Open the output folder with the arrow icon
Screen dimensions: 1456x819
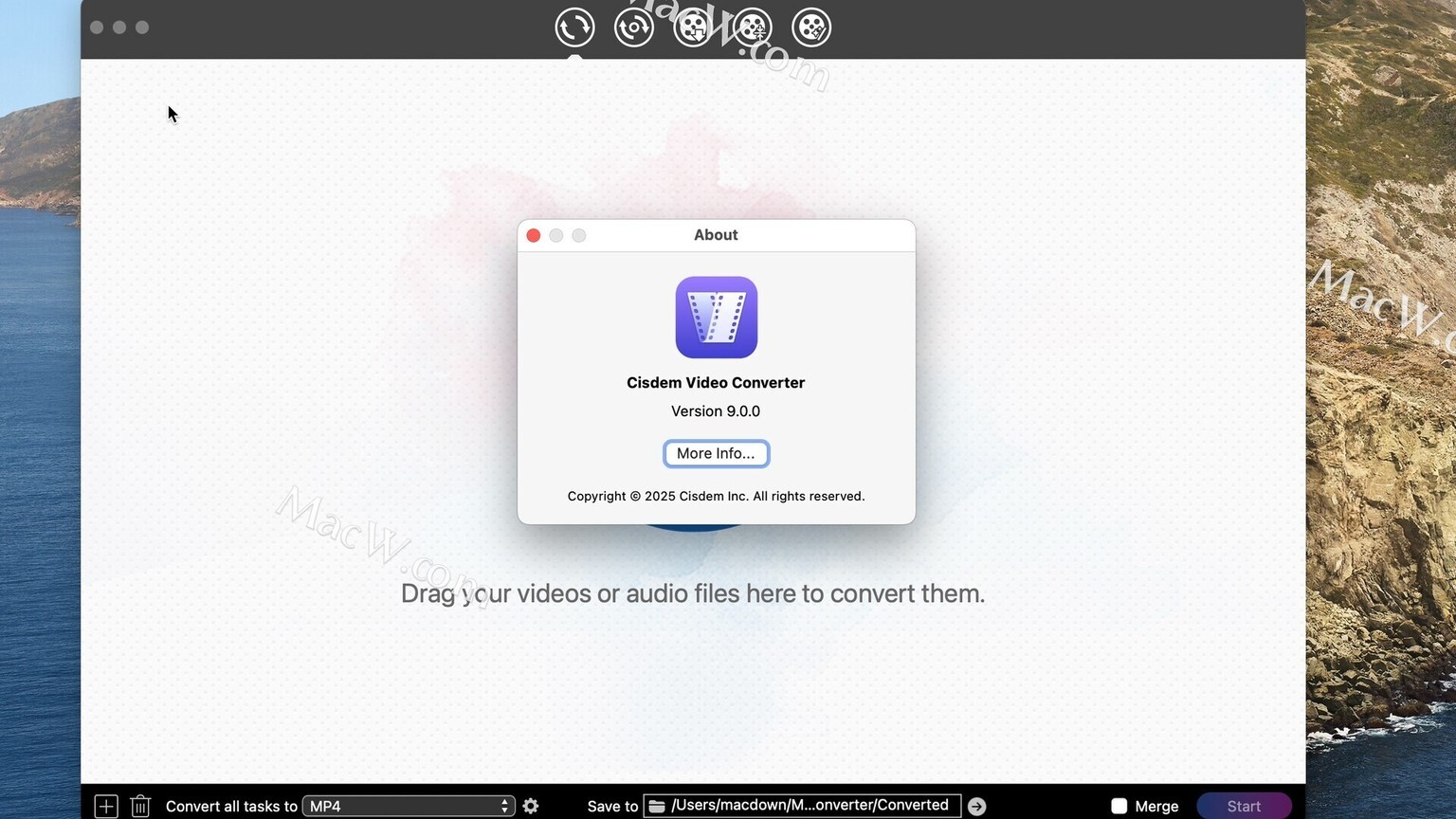pos(976,806)
